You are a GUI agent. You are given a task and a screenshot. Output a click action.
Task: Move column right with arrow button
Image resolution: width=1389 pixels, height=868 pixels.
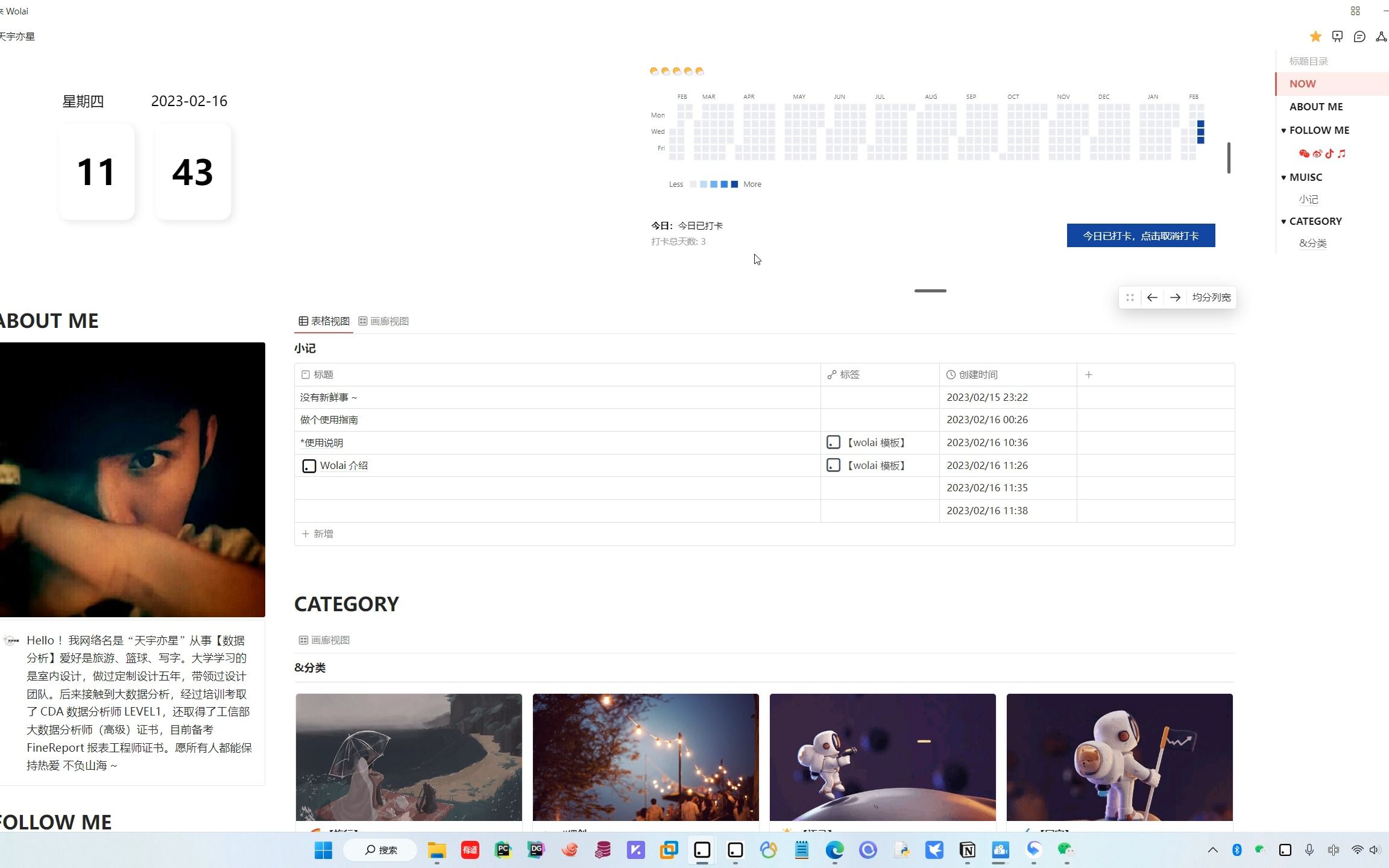(1175, 297)
